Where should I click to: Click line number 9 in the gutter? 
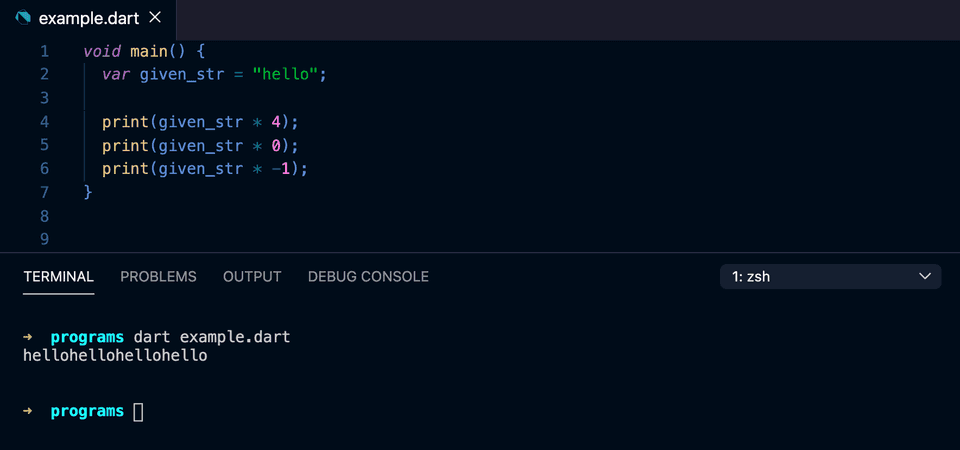[x=44, y=239]
